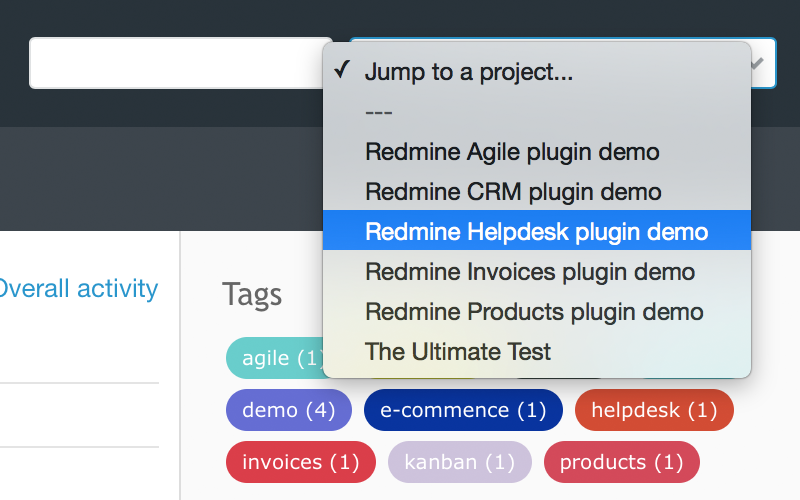Collapse the project jump dropdown via its chevron

[x=759, y=63]
